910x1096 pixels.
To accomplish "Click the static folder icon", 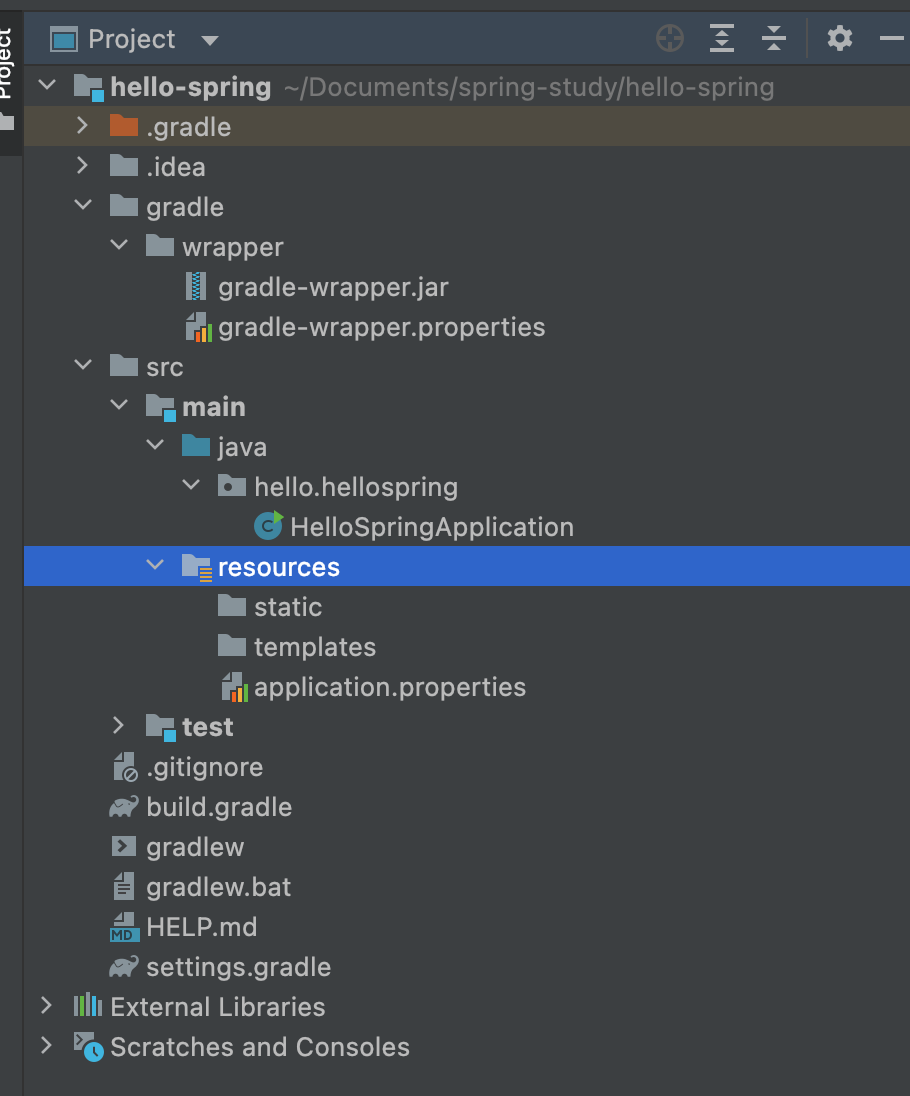I will coord(232,606).
